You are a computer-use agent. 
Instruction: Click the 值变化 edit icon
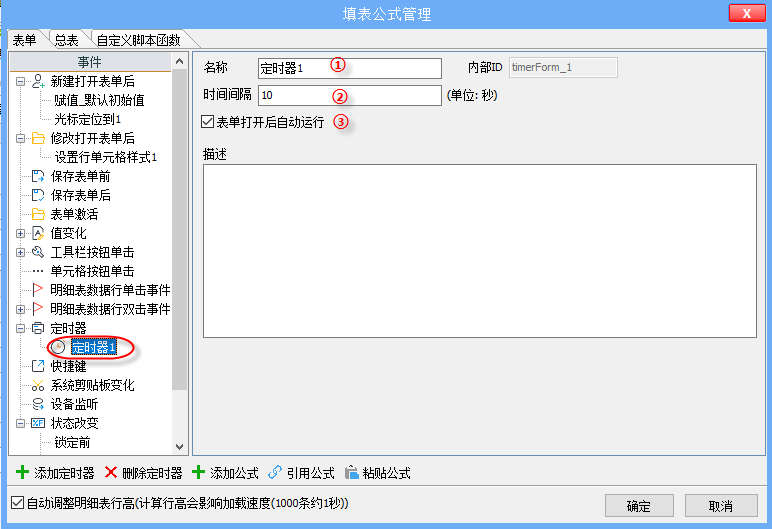38,233
